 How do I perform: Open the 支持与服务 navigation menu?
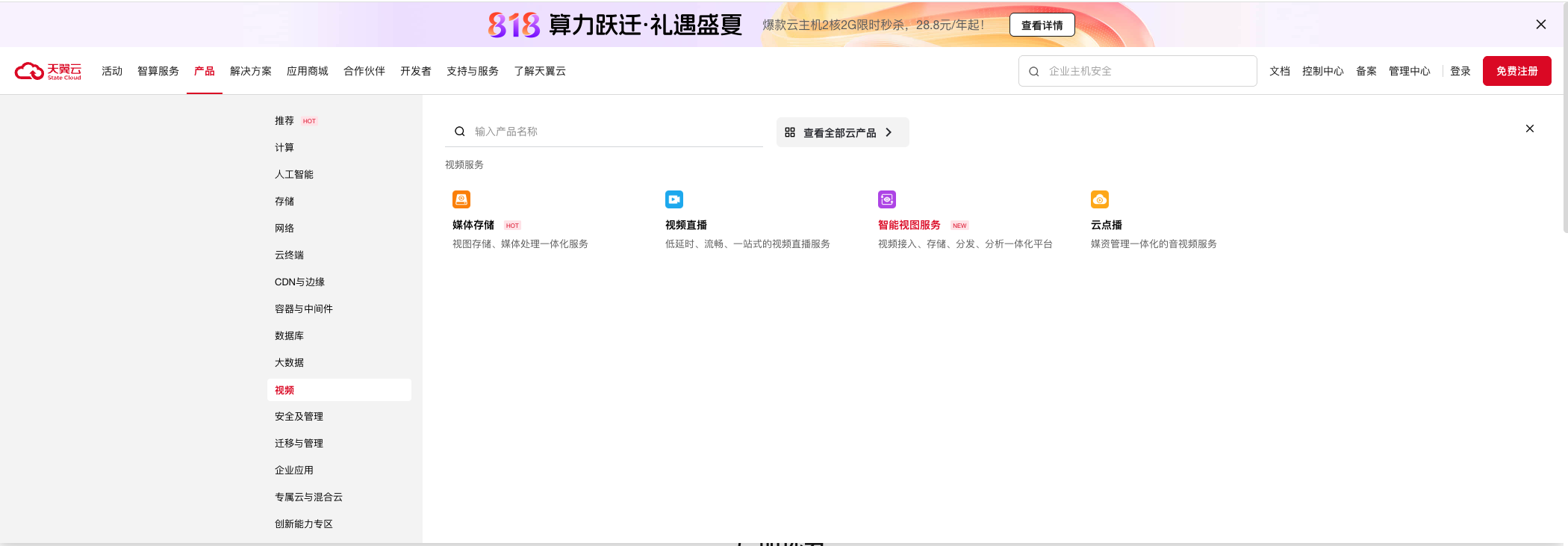tap(473, 71)
